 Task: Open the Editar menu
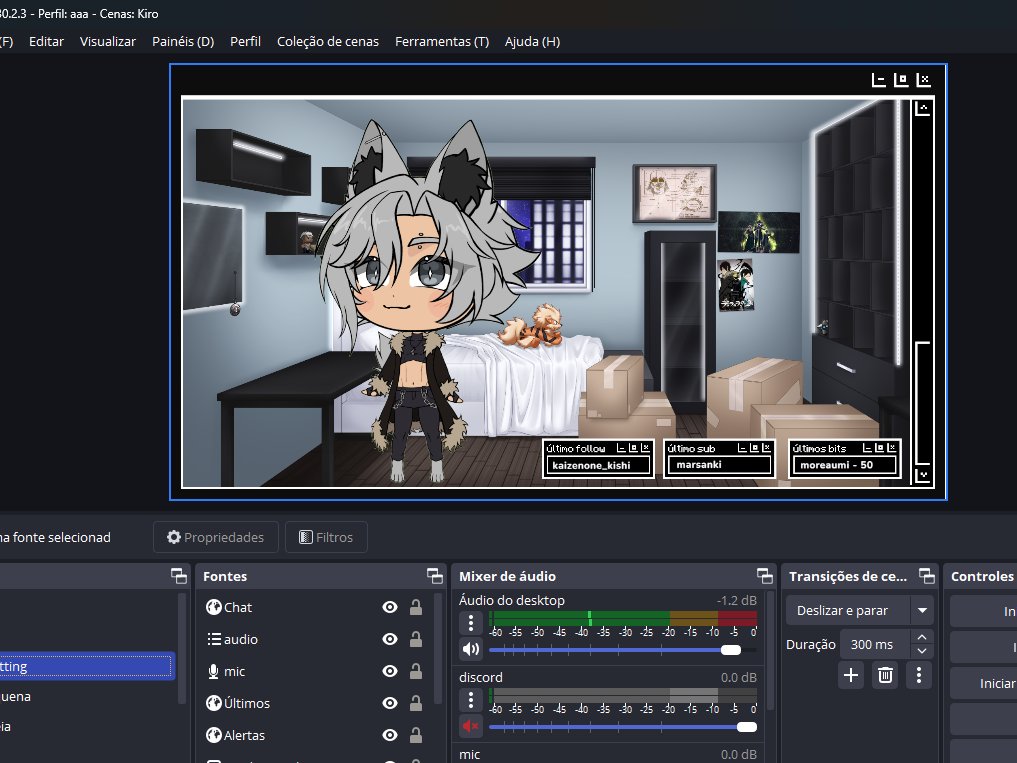(x=46, y=42)
